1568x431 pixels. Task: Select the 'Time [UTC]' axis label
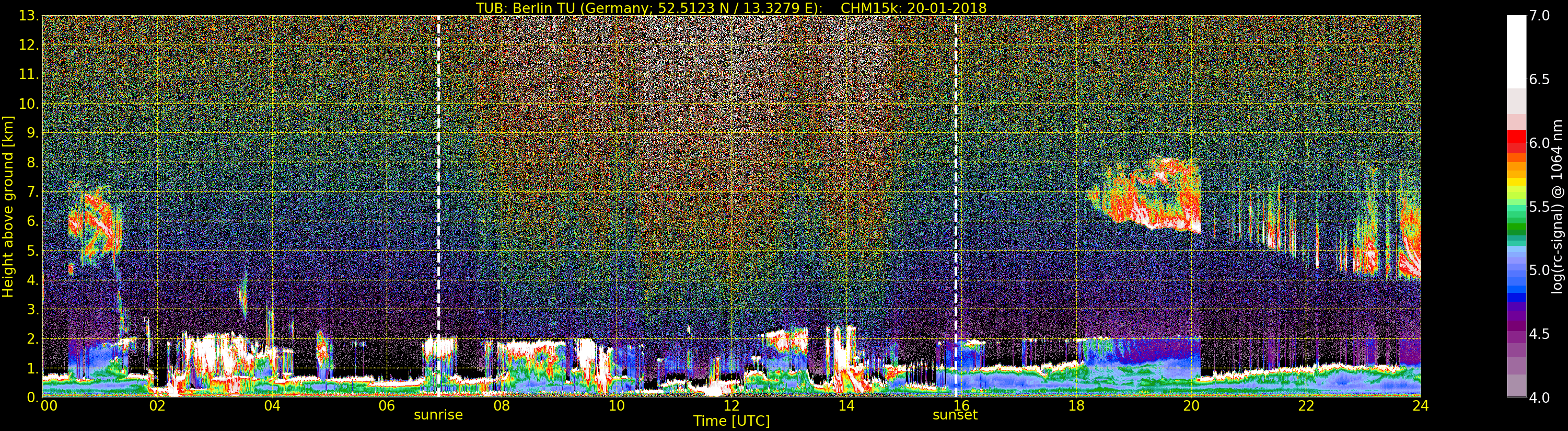[731, 421]
